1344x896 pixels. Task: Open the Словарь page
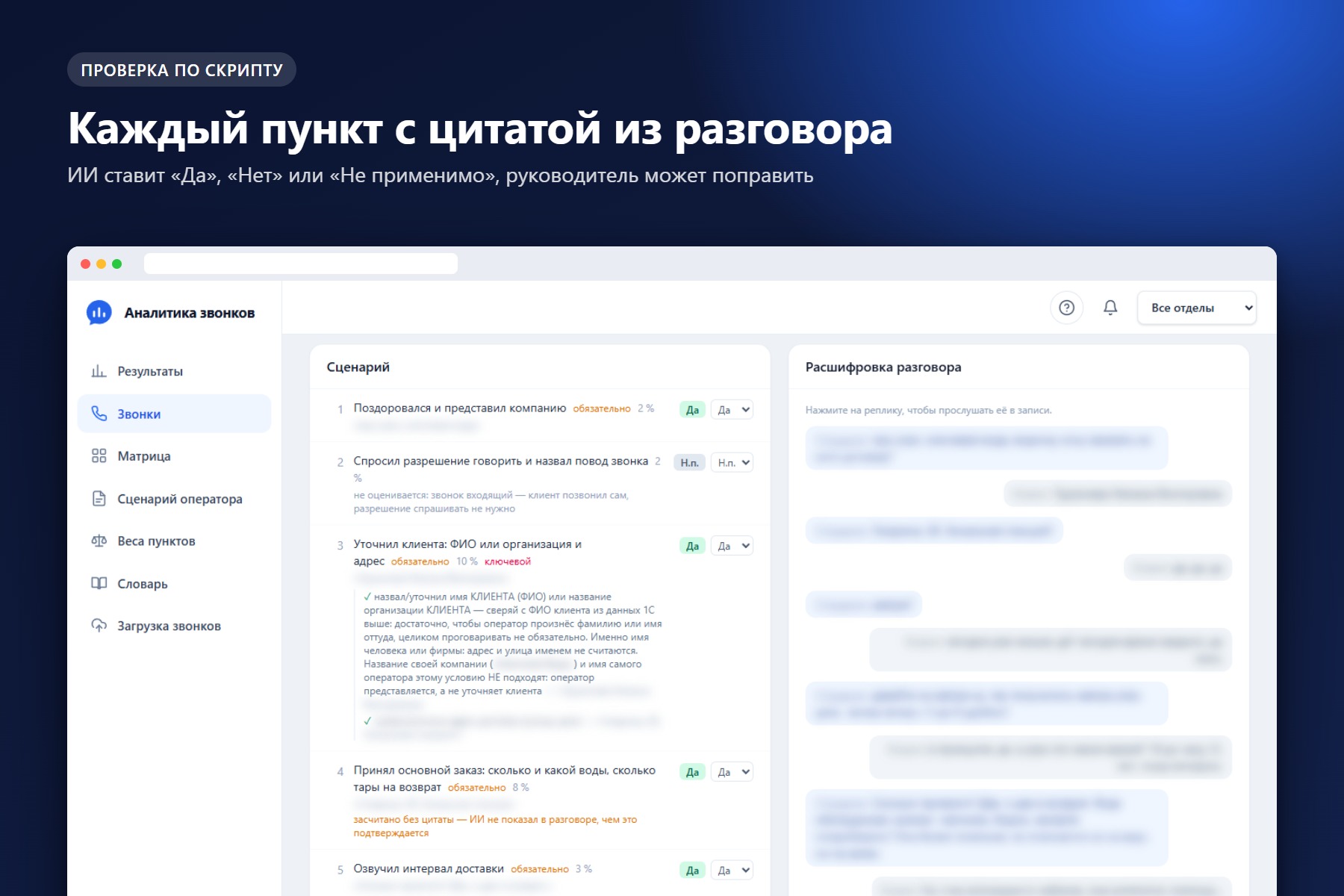point(143,584)
